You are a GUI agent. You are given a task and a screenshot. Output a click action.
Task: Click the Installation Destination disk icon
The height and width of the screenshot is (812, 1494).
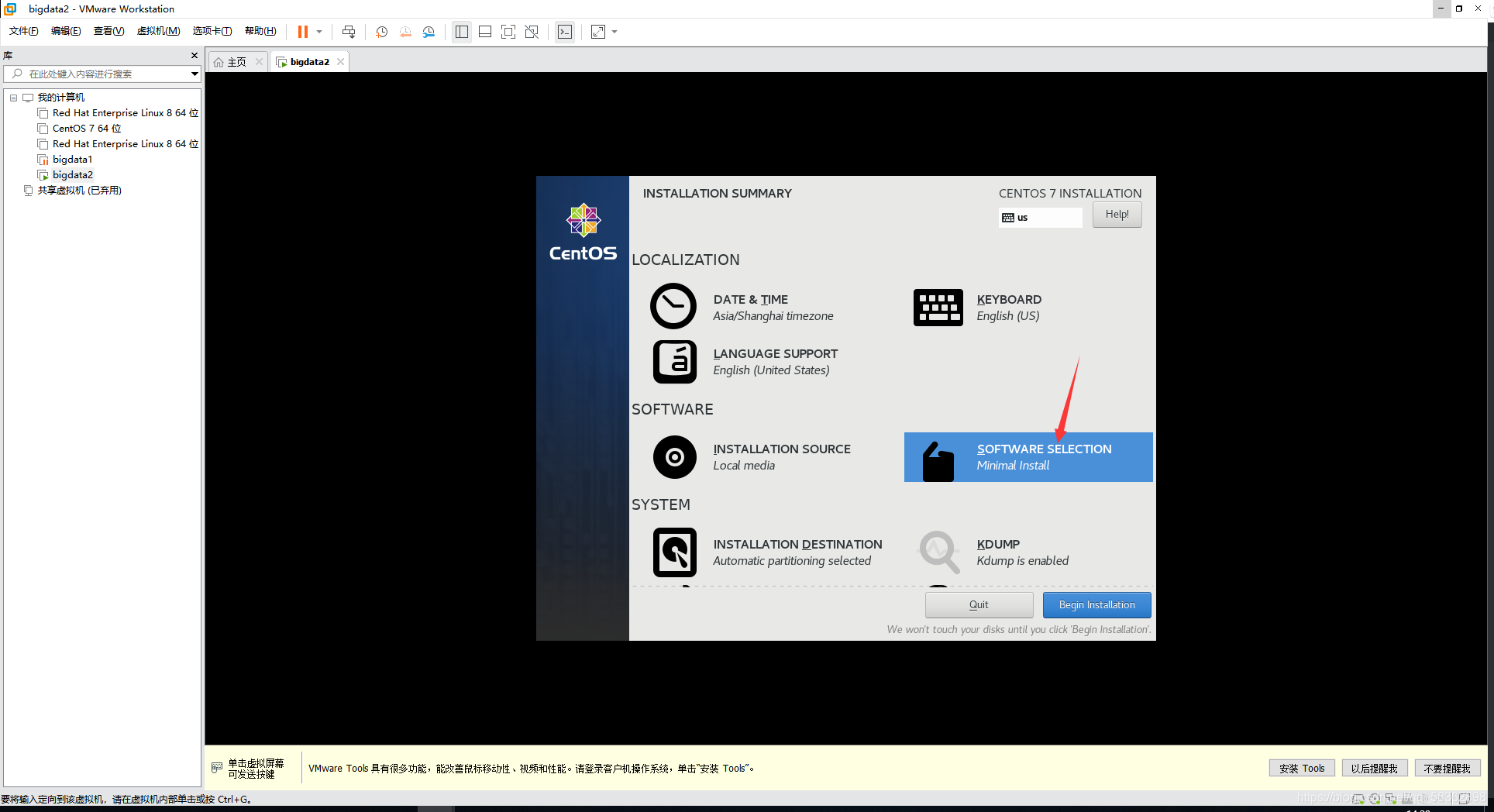pos(674,552)
